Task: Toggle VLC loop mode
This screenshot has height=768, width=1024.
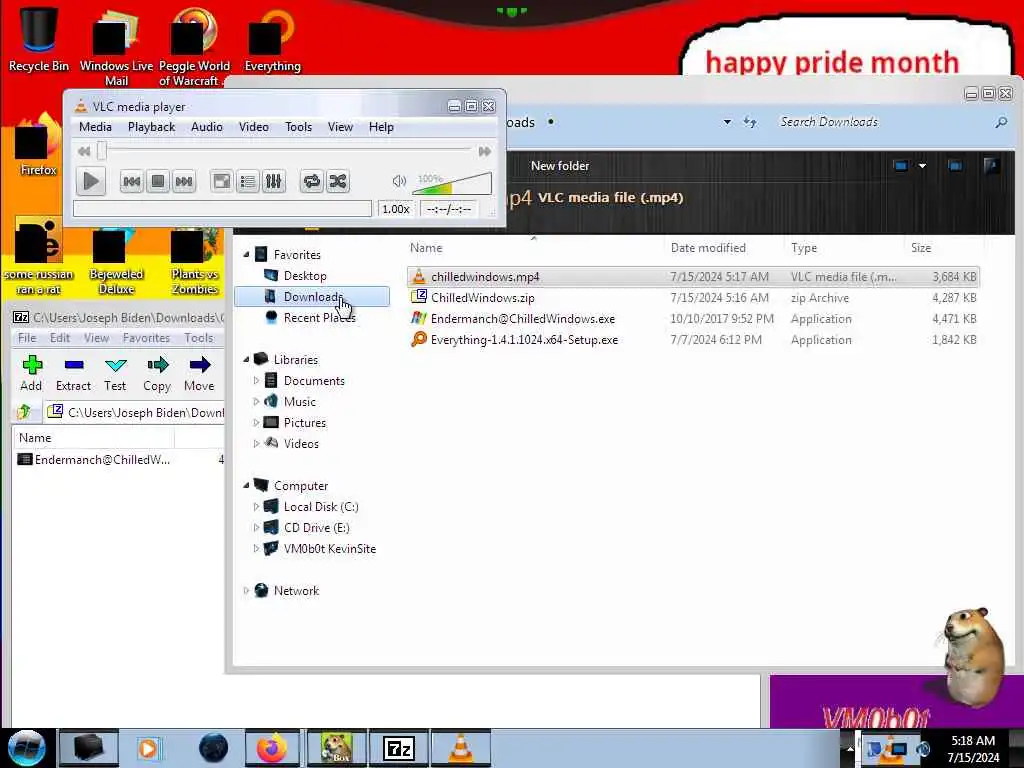Action: (312, 181)
